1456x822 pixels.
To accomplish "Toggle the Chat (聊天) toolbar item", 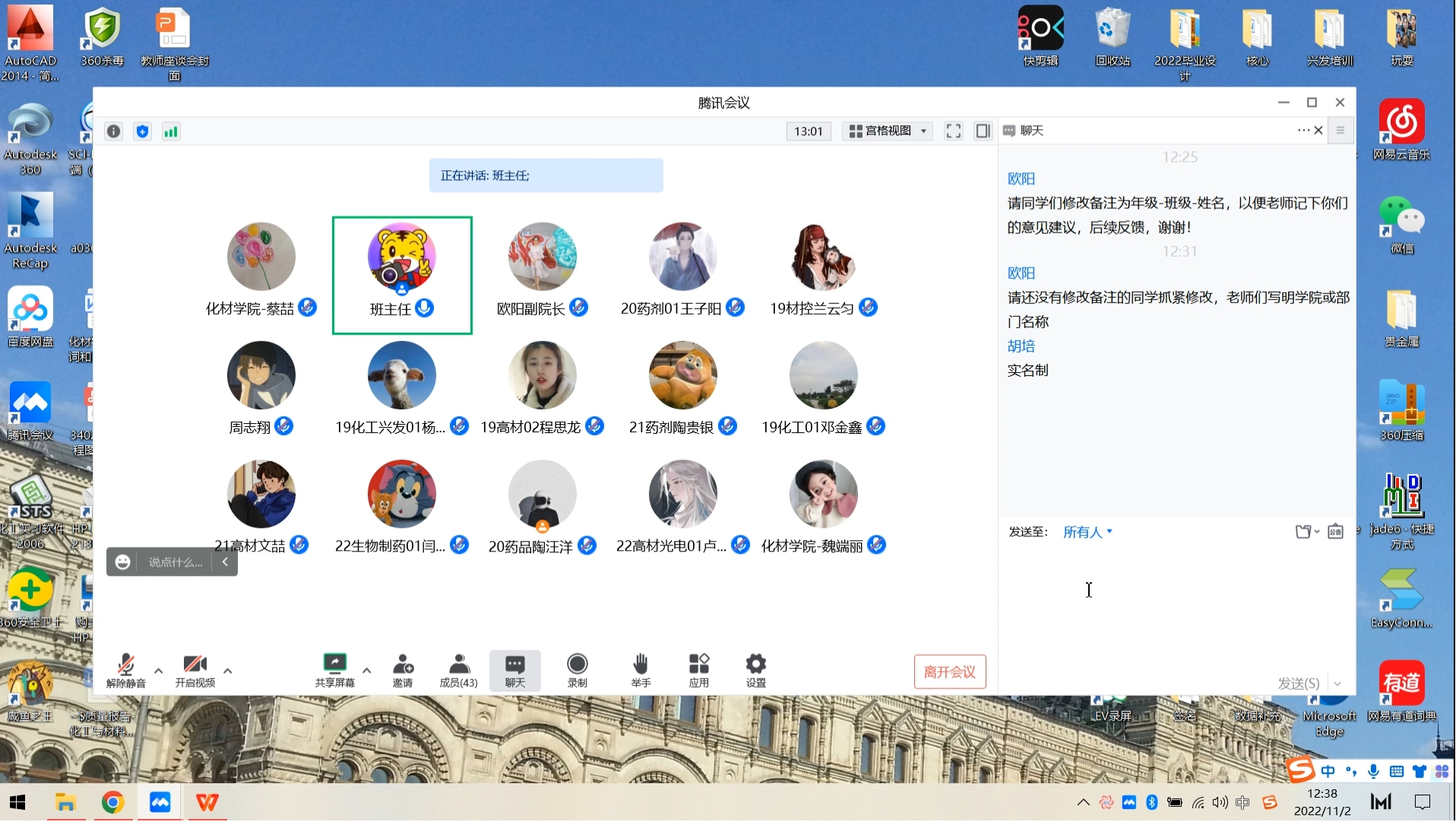I will click(514, 670).
